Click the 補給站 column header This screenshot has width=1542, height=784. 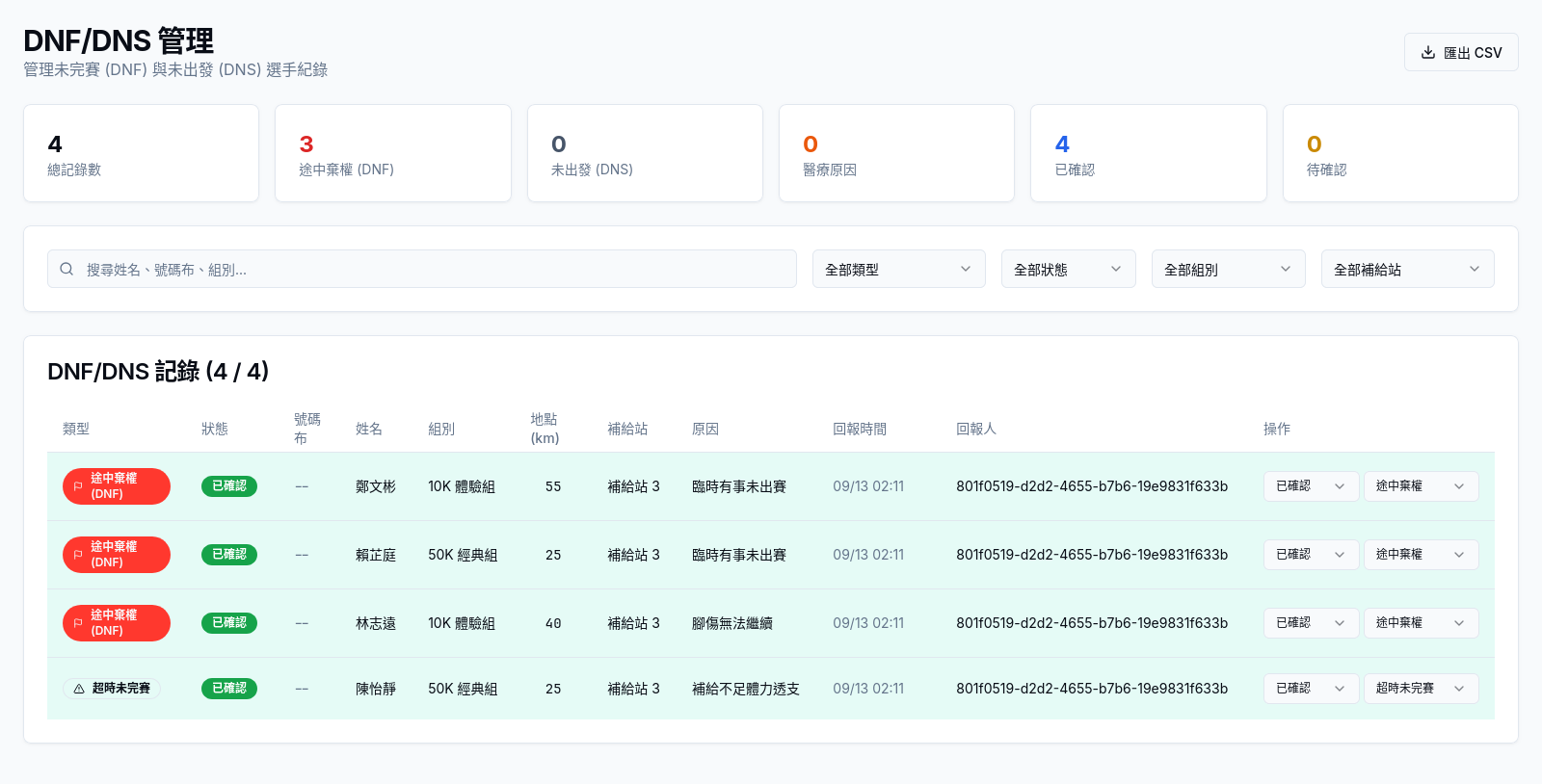coord(627,429)
